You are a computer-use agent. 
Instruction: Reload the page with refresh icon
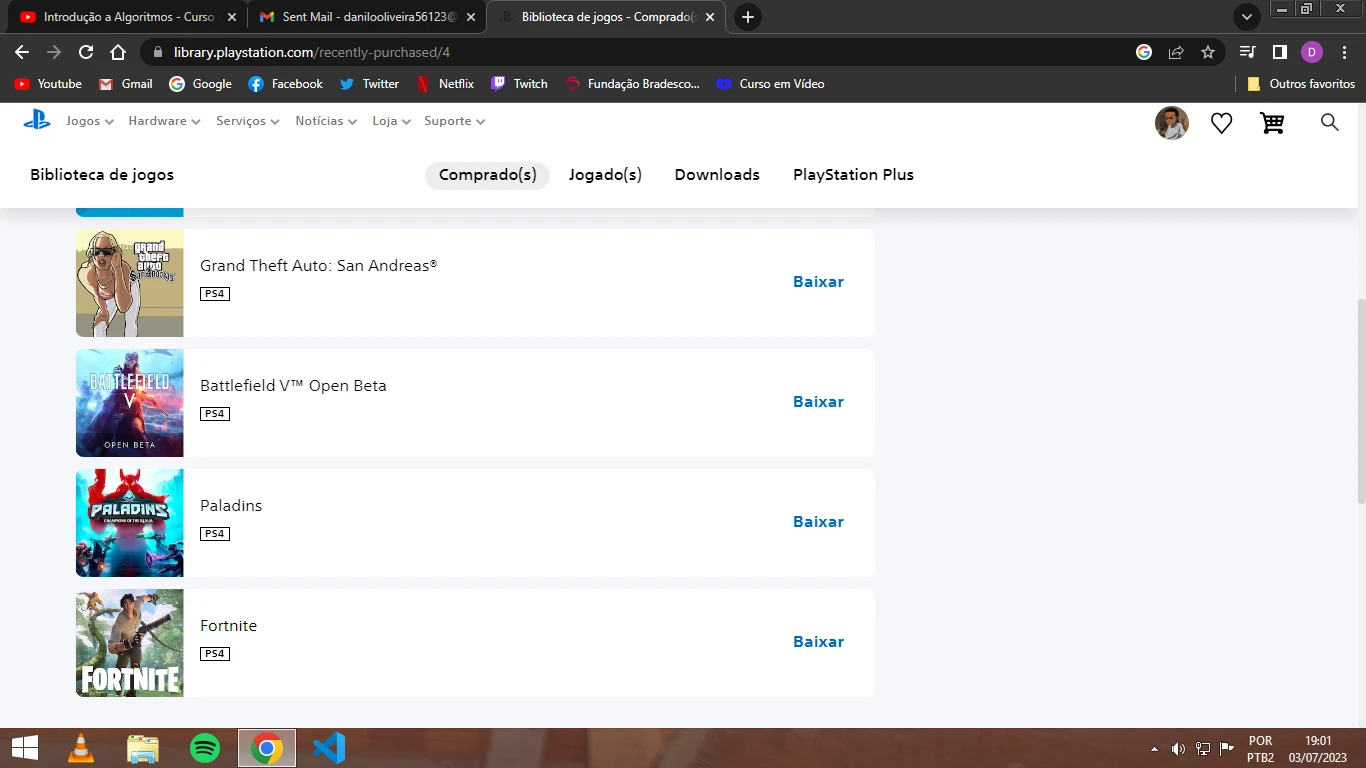(x=86, y=52)
